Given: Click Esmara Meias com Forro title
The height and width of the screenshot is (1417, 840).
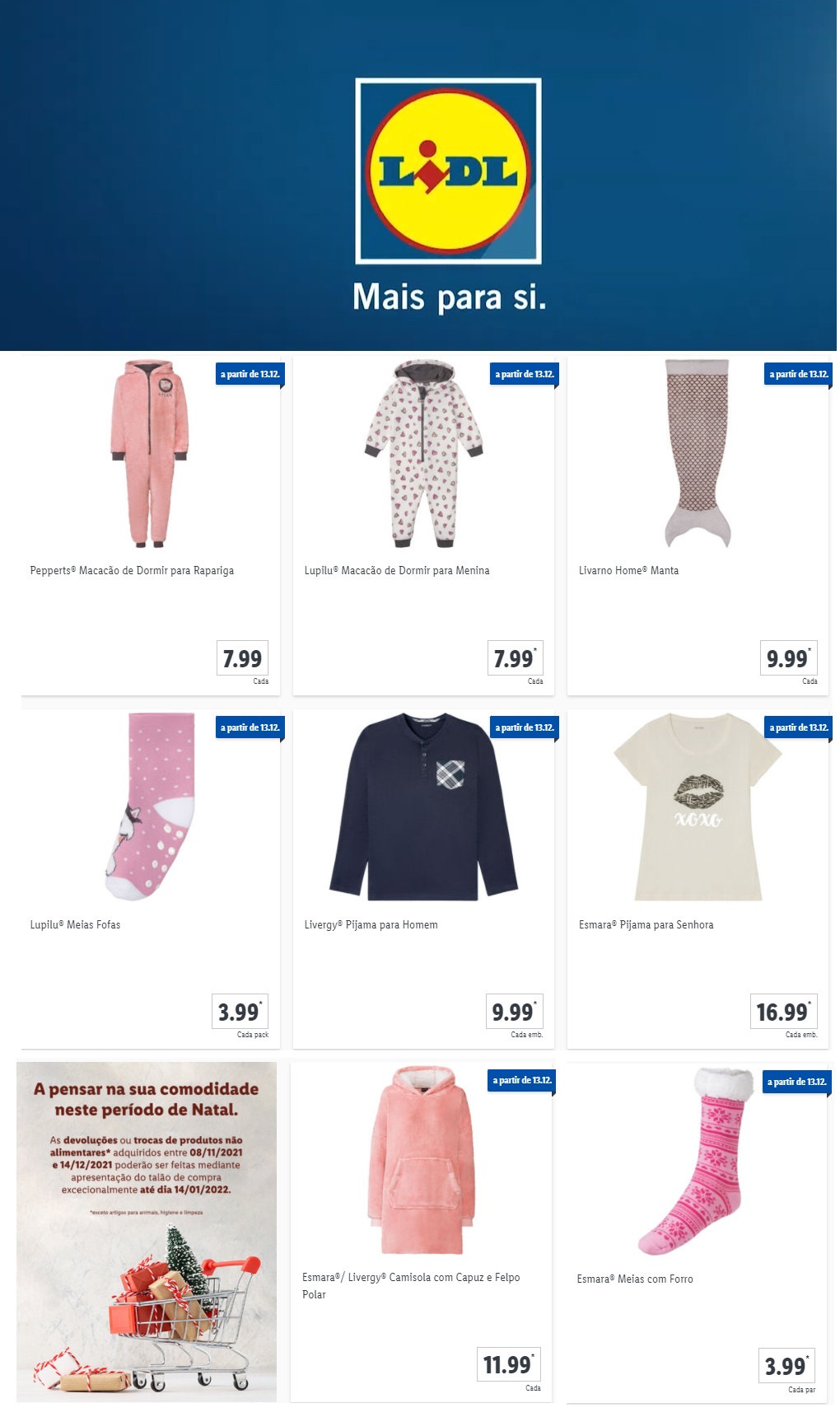Looking at the screenshot, I should pyautogui.click(x=635, y=1279).
